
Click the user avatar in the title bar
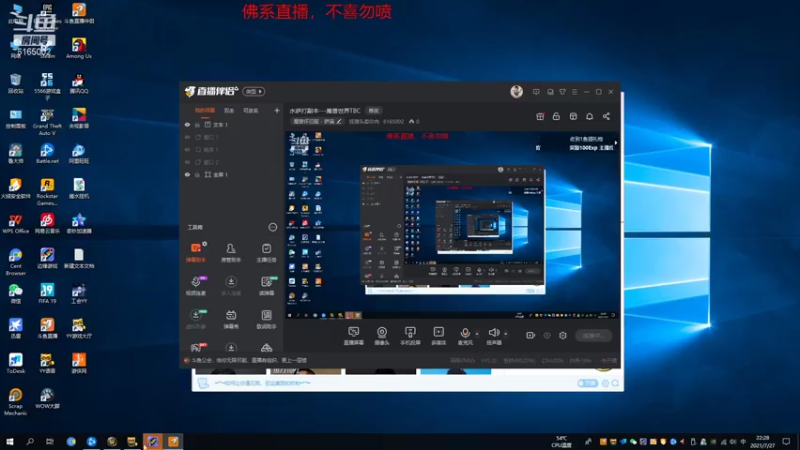[516, 91]
